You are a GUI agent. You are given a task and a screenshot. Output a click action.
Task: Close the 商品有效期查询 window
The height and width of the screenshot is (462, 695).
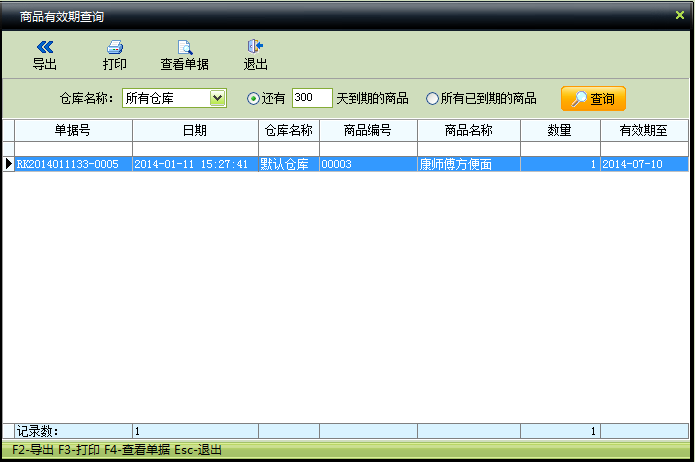[679, 15]
